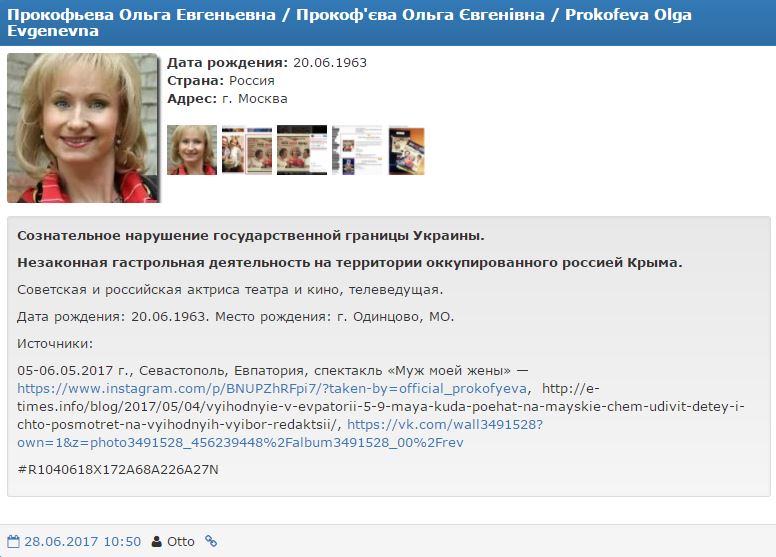Click the bold line about 'Незаконная гастрольная деятельность'
776x557 pixels.
[x=350, y=262]
